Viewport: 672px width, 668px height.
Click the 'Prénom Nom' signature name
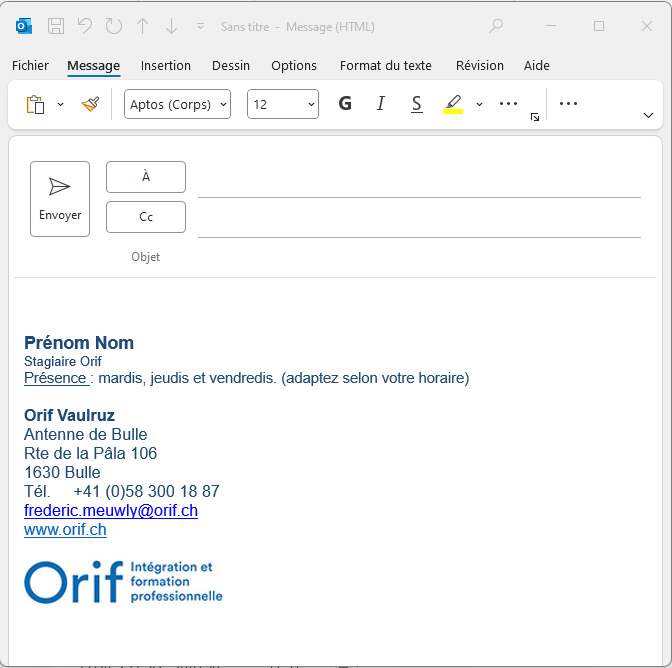point(79,343)
